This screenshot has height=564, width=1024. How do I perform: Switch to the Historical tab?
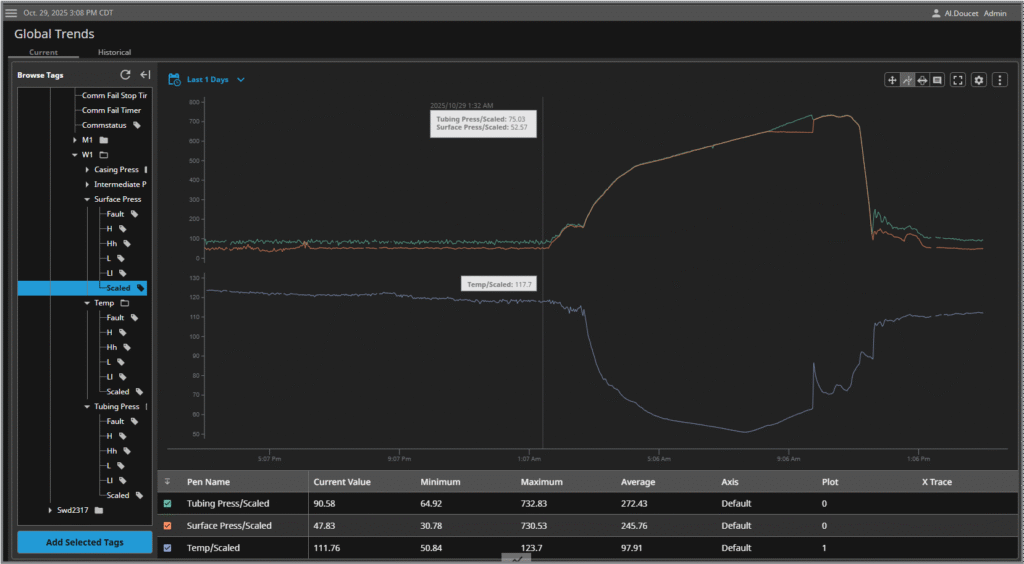pyautogui.click(x=114, y=52)
